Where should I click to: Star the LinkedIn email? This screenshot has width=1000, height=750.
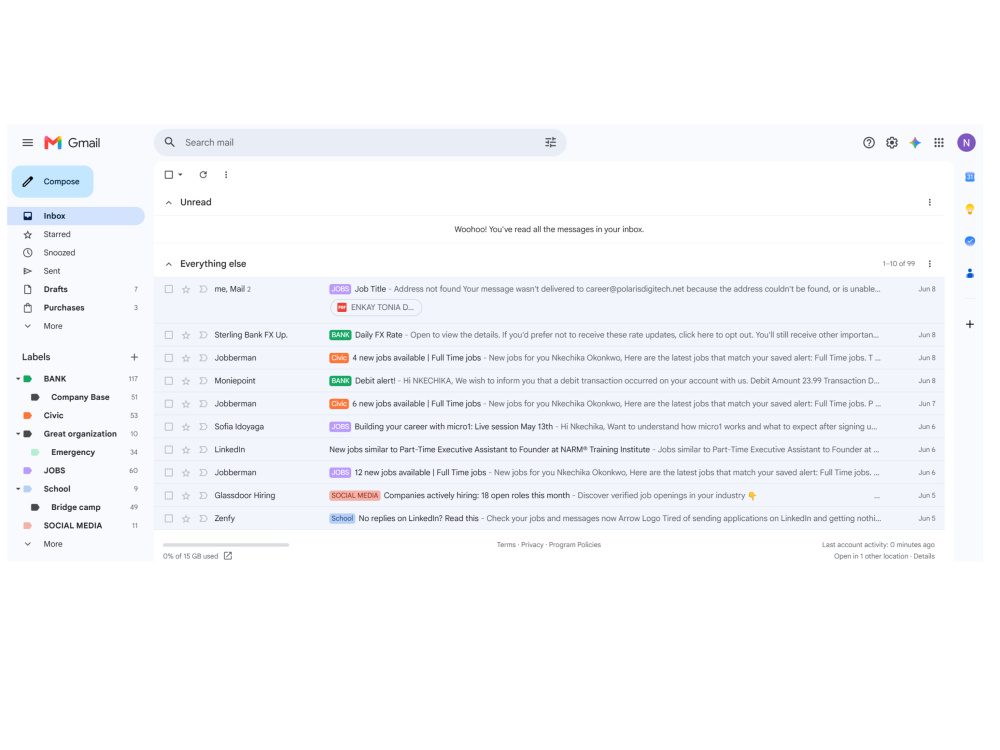point(186,450)
